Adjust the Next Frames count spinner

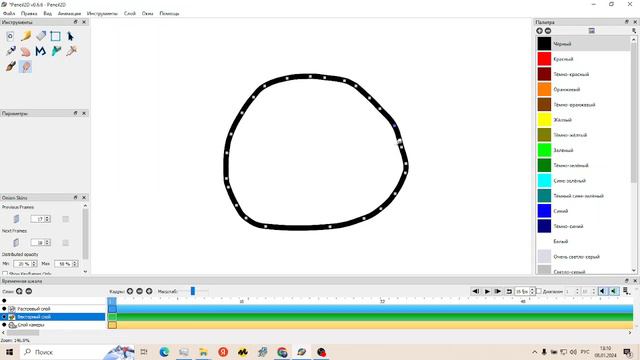[40, 242]
